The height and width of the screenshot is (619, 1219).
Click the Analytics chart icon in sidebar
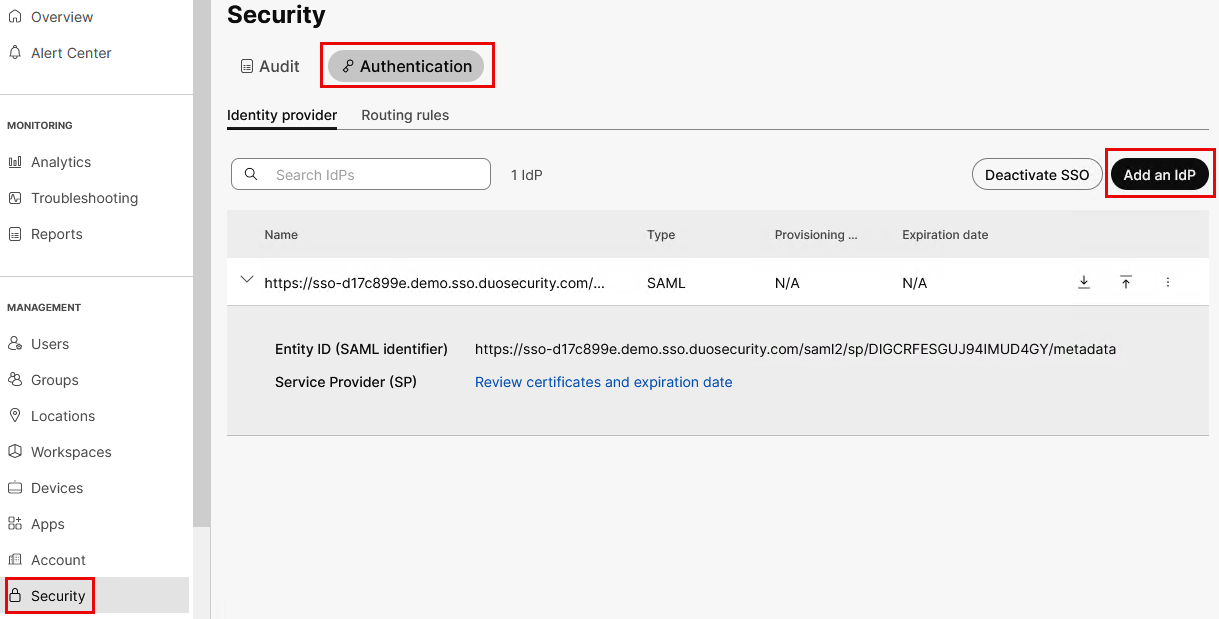tap(15, 162)
